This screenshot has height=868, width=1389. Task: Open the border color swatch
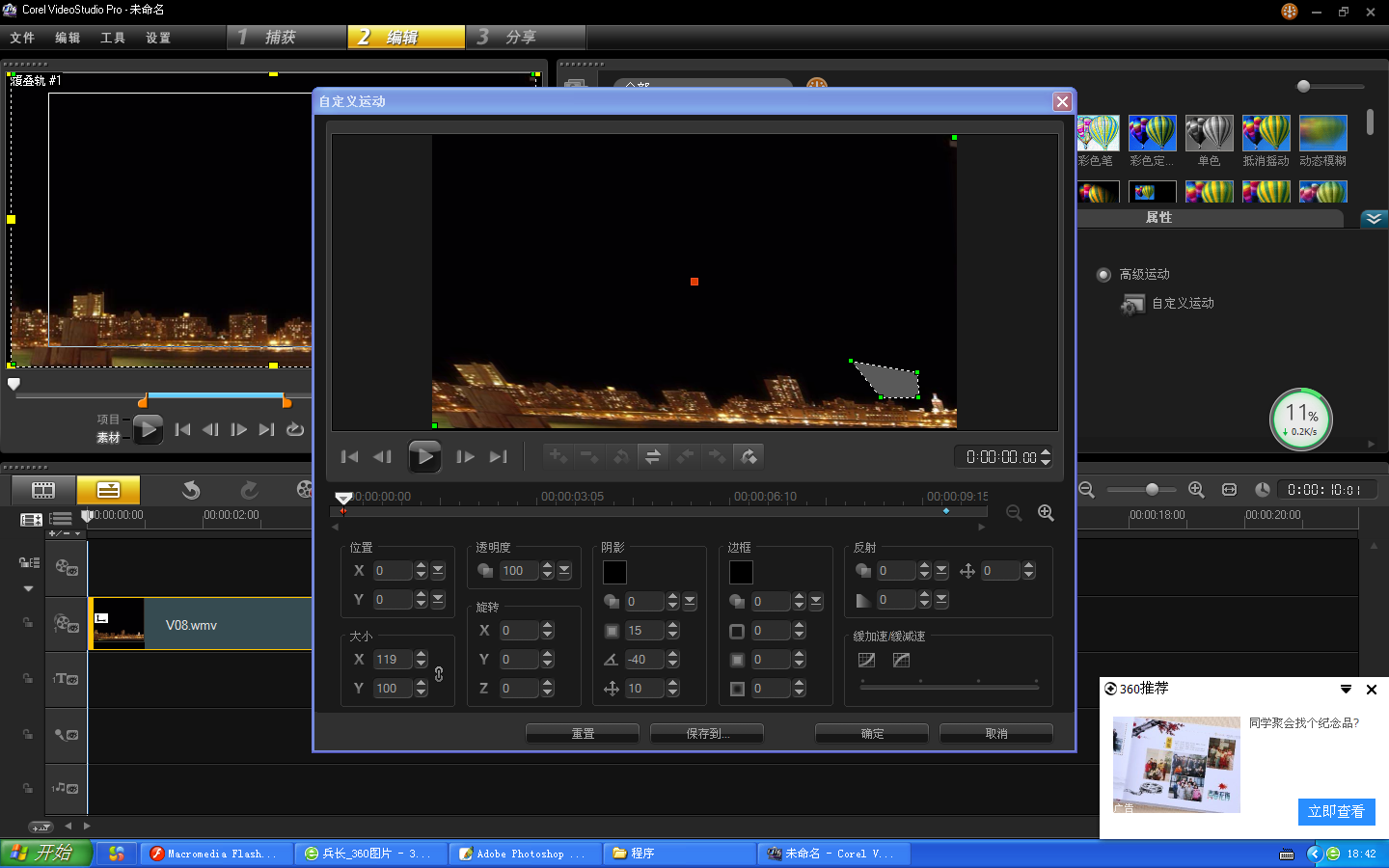pyautogui.click(x=741, y=572)
